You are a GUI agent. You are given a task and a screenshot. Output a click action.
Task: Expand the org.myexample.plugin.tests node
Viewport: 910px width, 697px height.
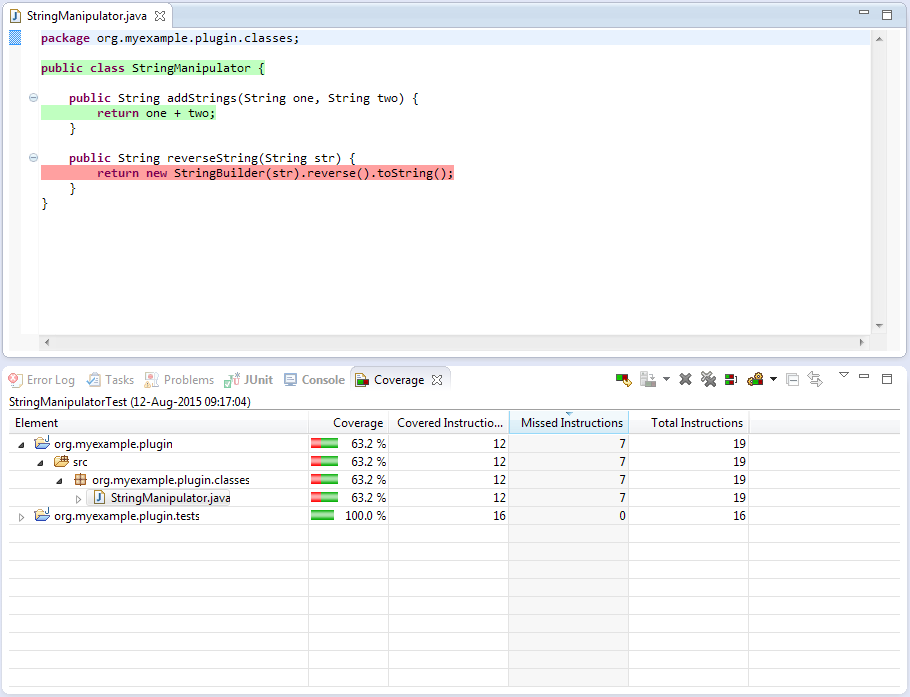[x=21, y=517]
